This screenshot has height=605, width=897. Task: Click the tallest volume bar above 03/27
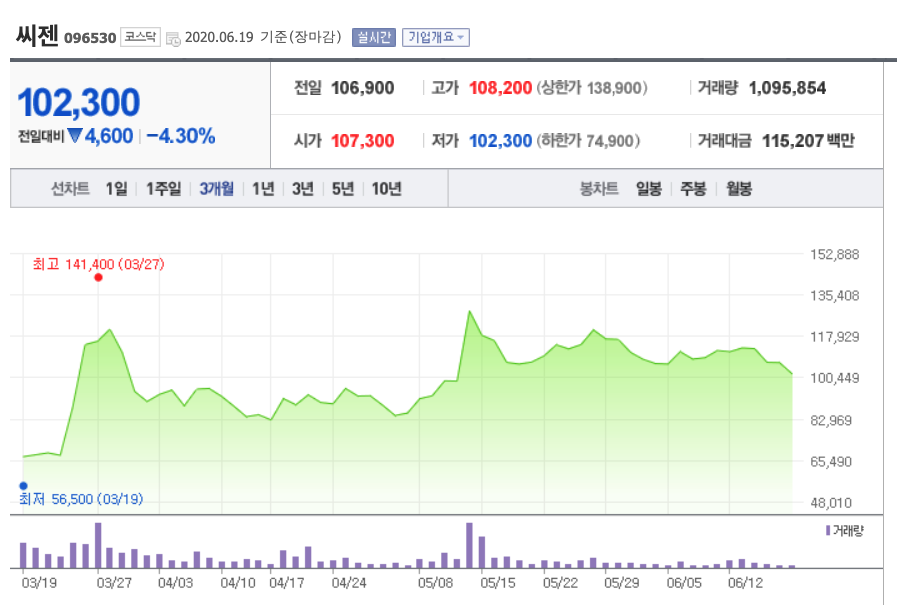(98, 545)
